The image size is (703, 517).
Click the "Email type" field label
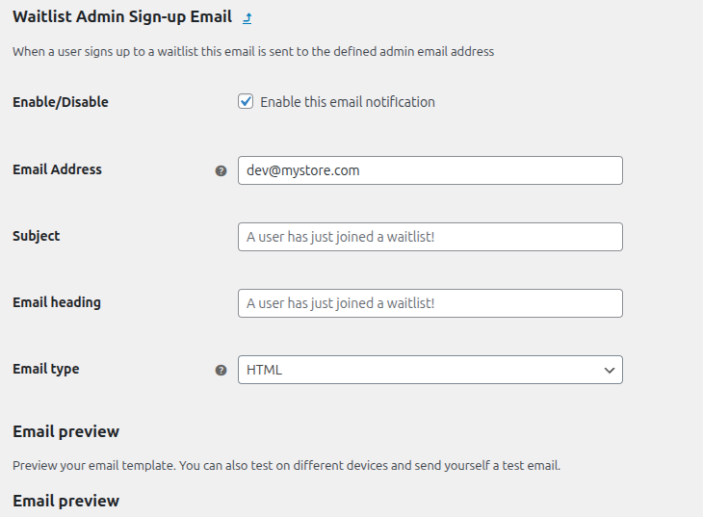point(46,369)
